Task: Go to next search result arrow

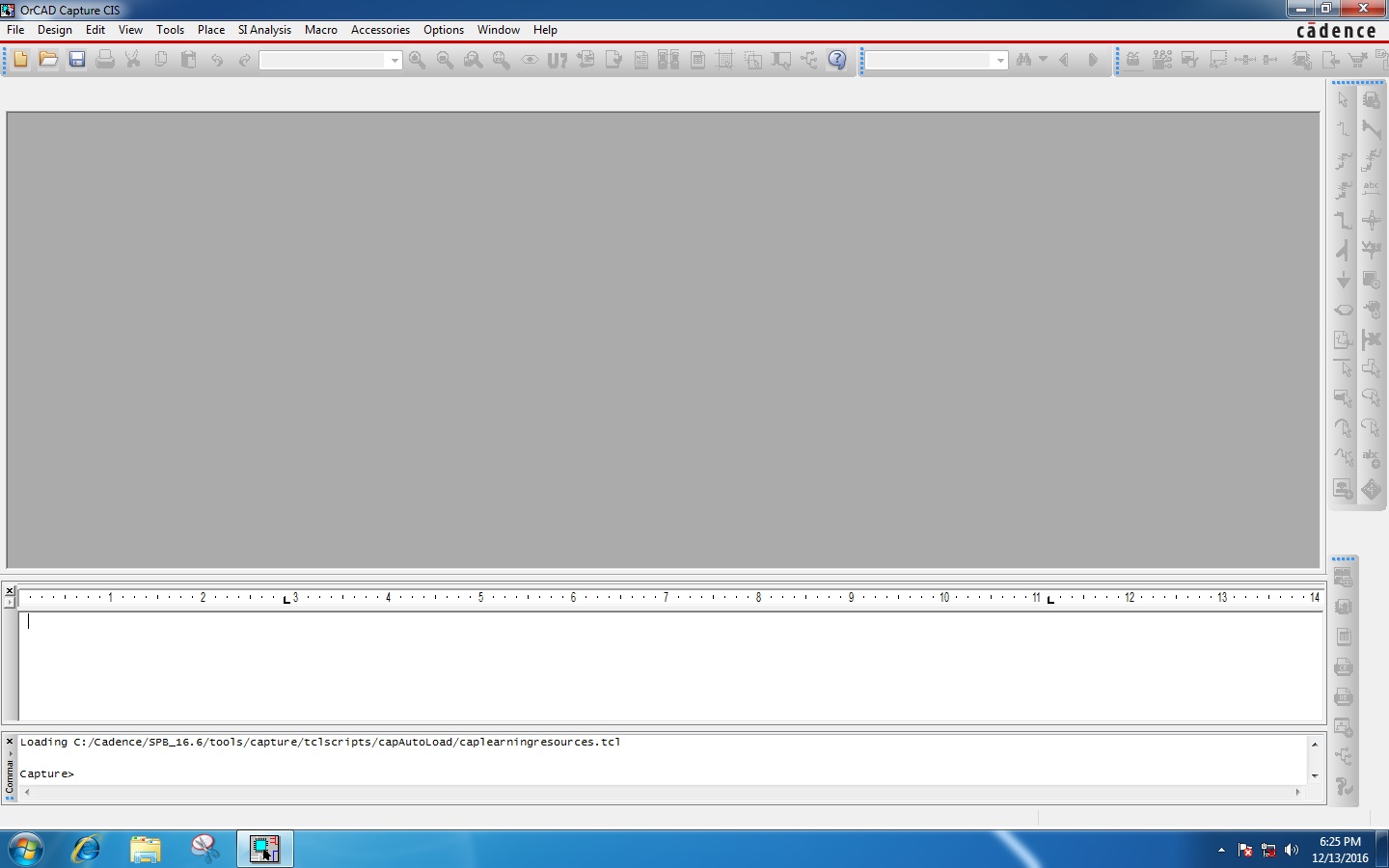Action: [1093, 60]
